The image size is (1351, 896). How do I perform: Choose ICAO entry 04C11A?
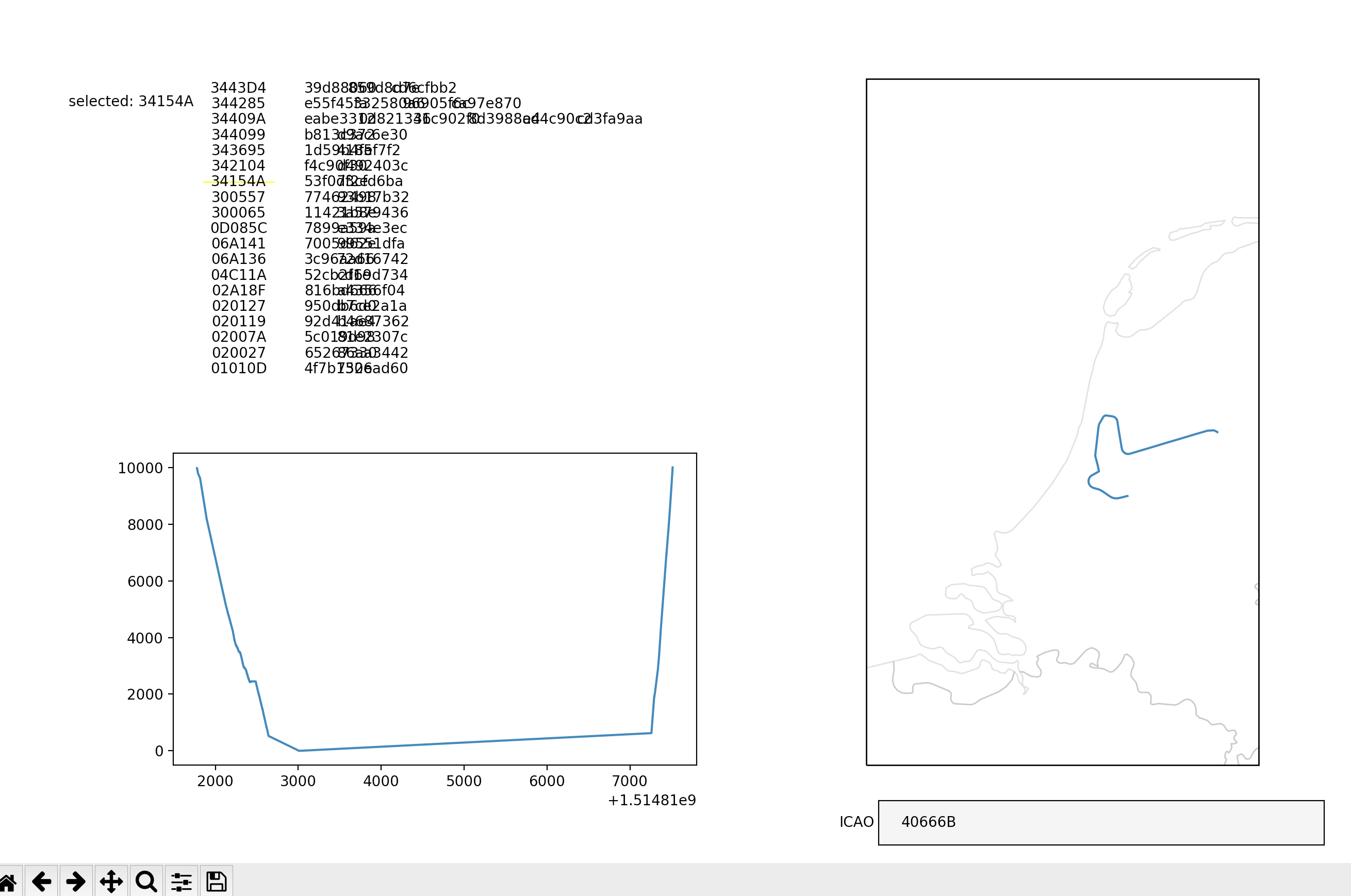(238, 275)
